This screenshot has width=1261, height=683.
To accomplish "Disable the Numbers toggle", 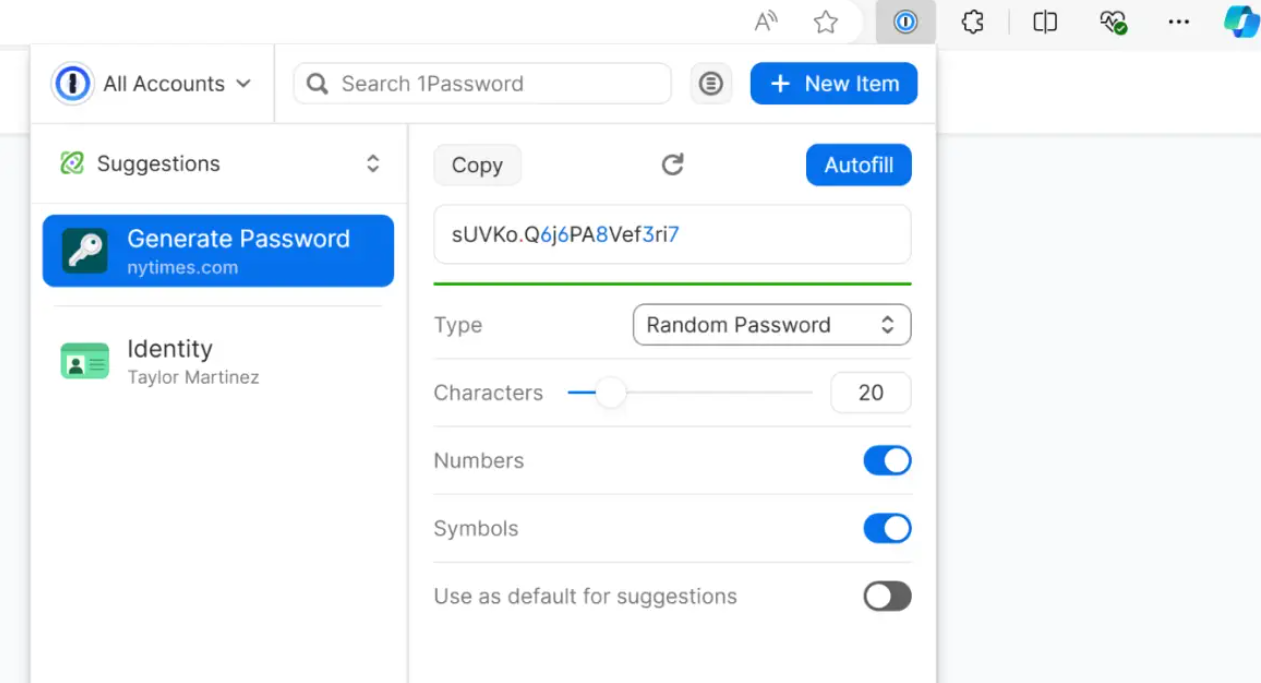I will pyautogui.click(x=887, y=460).
